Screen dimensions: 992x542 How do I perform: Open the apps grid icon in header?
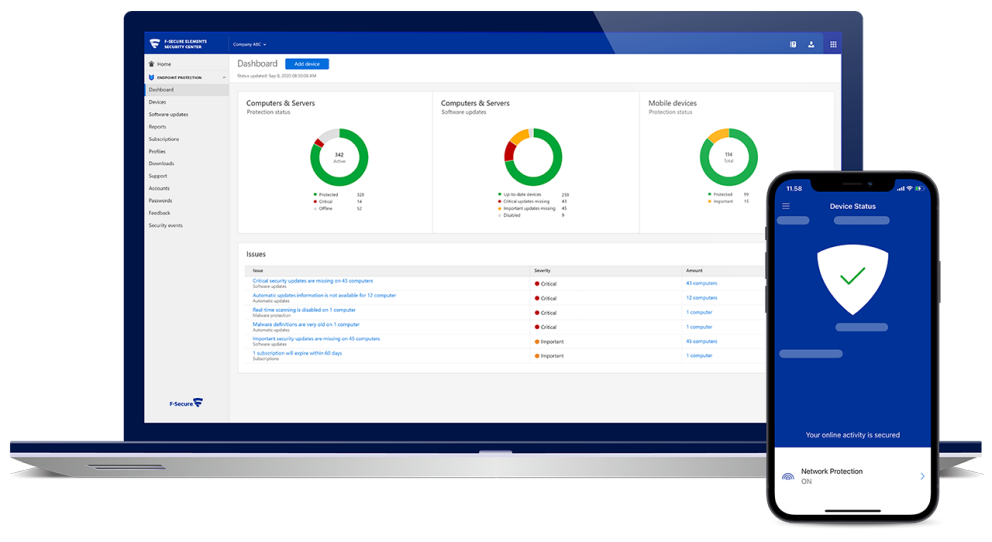coord(833,44)
